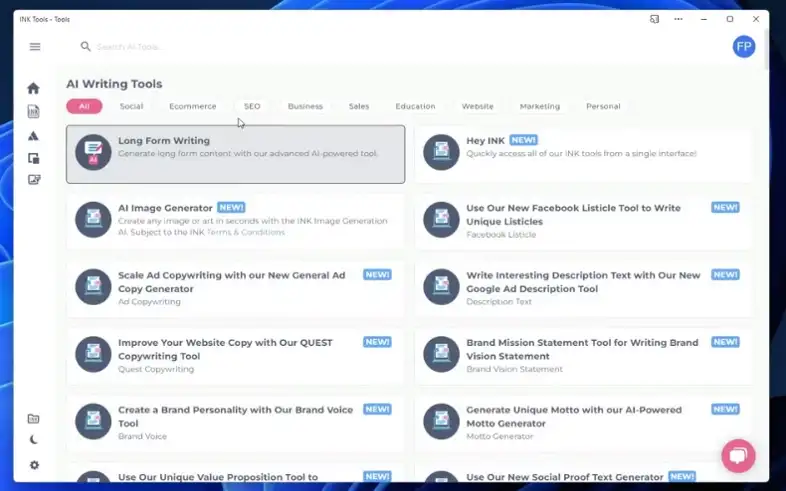Click the vertical scrollbar thumb

(x=765, y=50)
